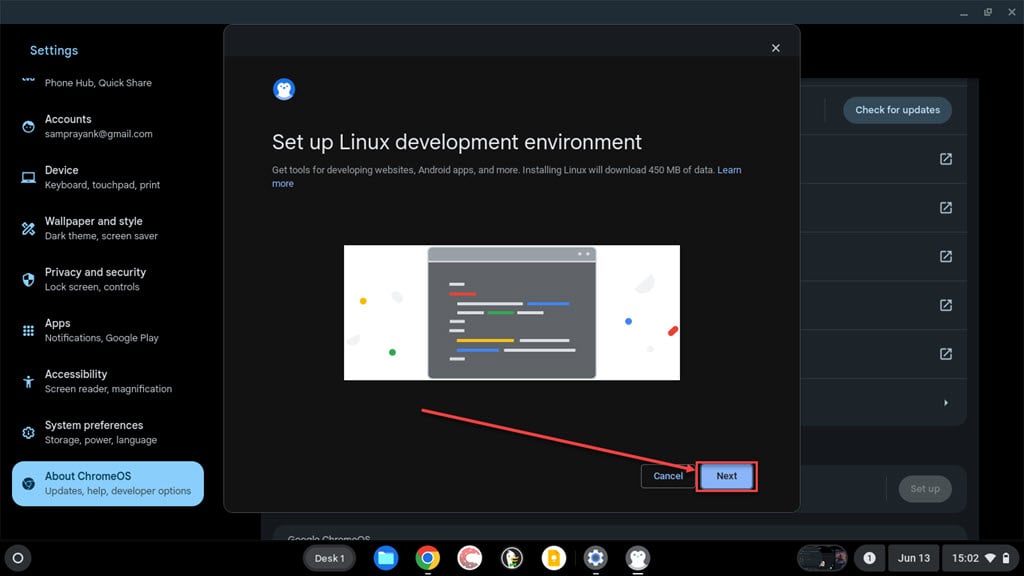Open Privacy and security settings
The image size is (1024, 576).
[108, 279]
